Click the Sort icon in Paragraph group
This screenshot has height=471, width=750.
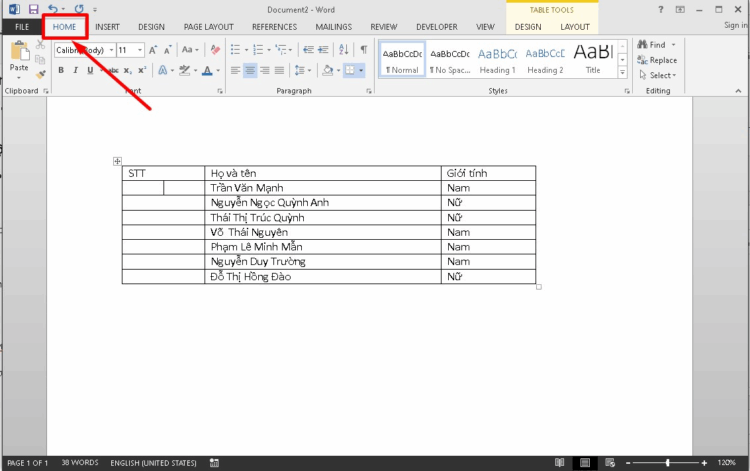[344, 49]
